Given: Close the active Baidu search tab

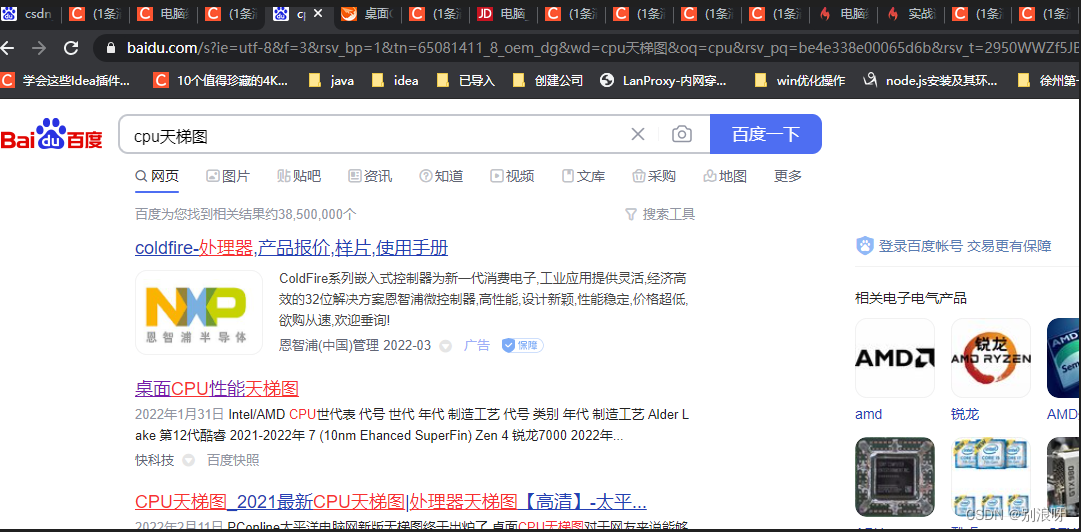Looking at the screenshot, I should (317, 13).
